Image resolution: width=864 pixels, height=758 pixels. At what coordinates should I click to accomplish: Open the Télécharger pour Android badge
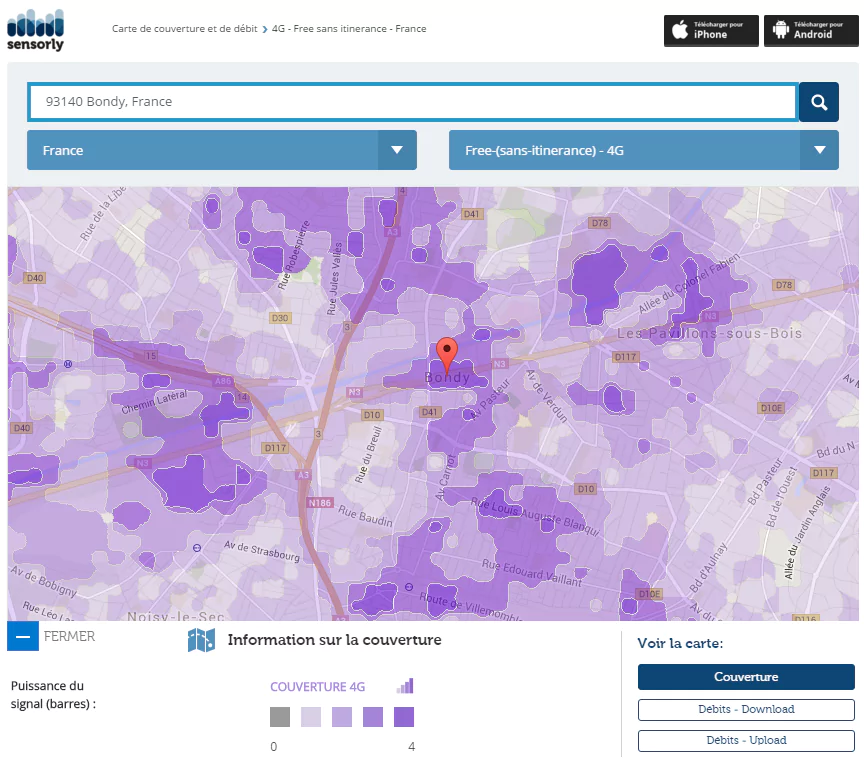click(811, 30)
